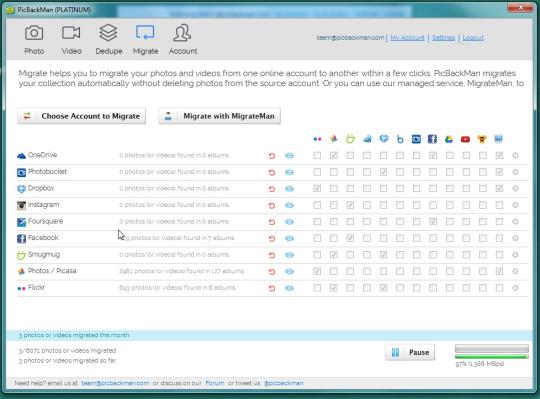
Task: Refresh the Photobucket account row
Action: [x=272, y=172]
